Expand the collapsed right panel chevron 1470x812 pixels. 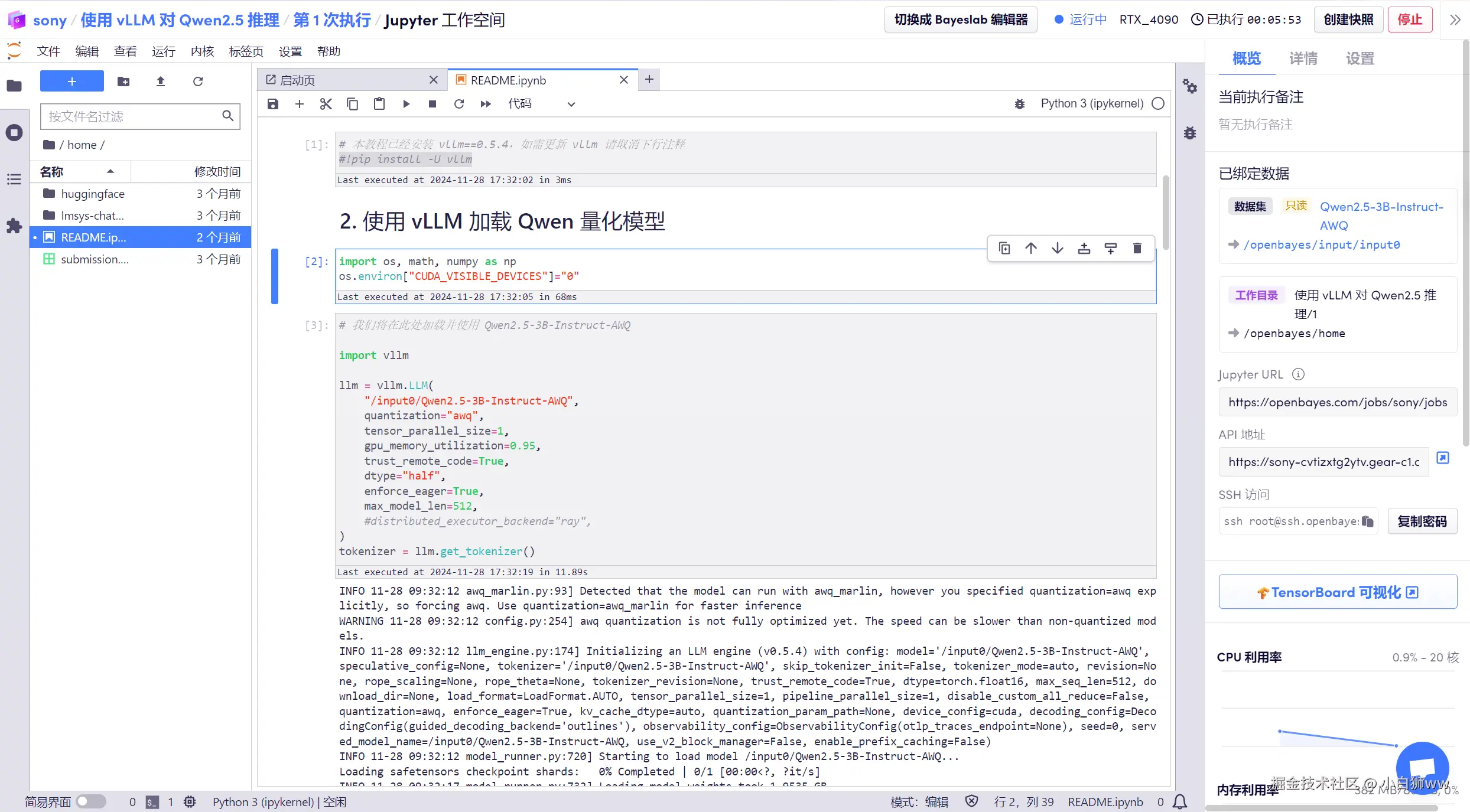point(1455,20)
